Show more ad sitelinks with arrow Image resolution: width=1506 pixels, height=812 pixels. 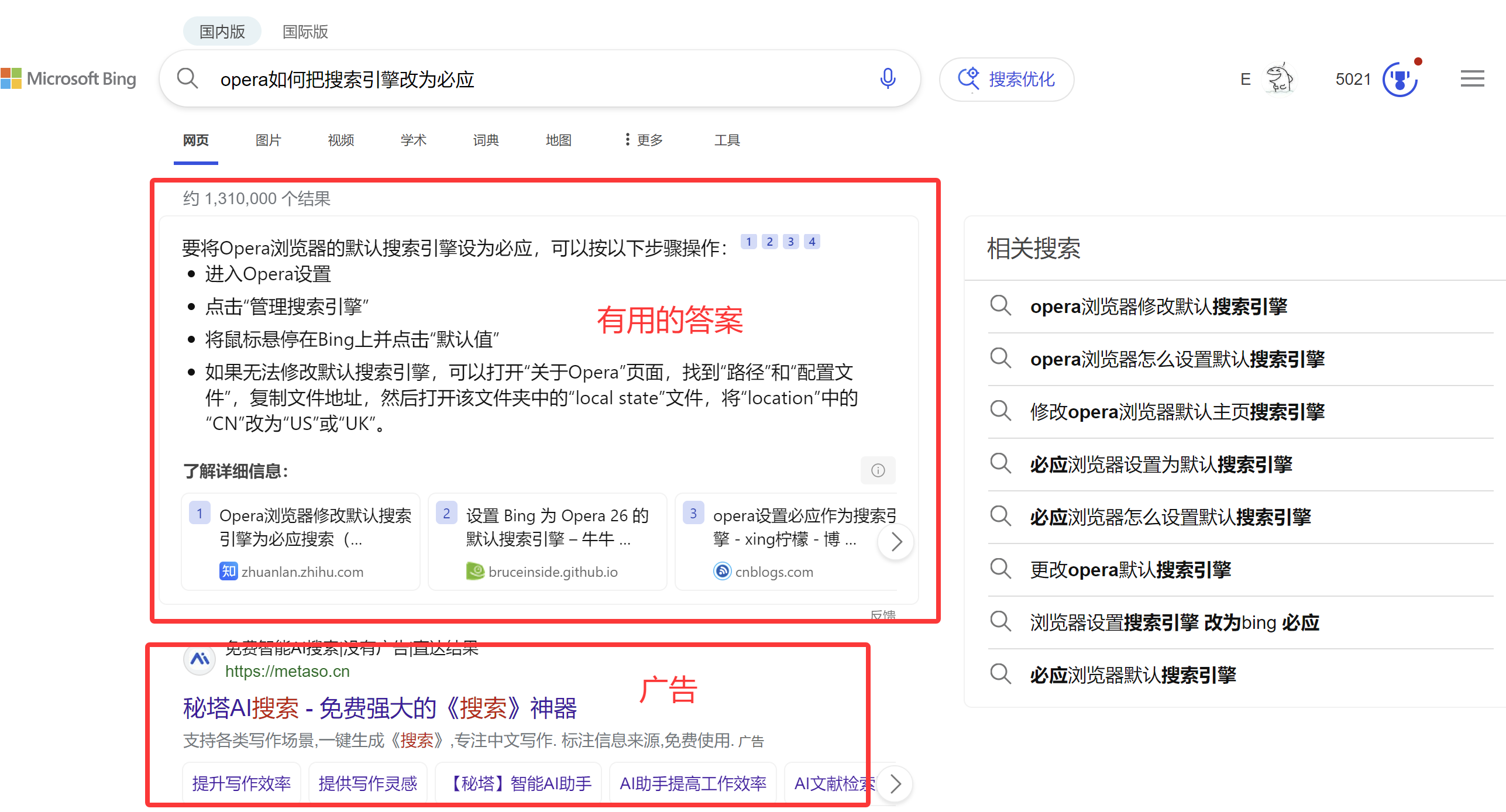click(895, 783)
